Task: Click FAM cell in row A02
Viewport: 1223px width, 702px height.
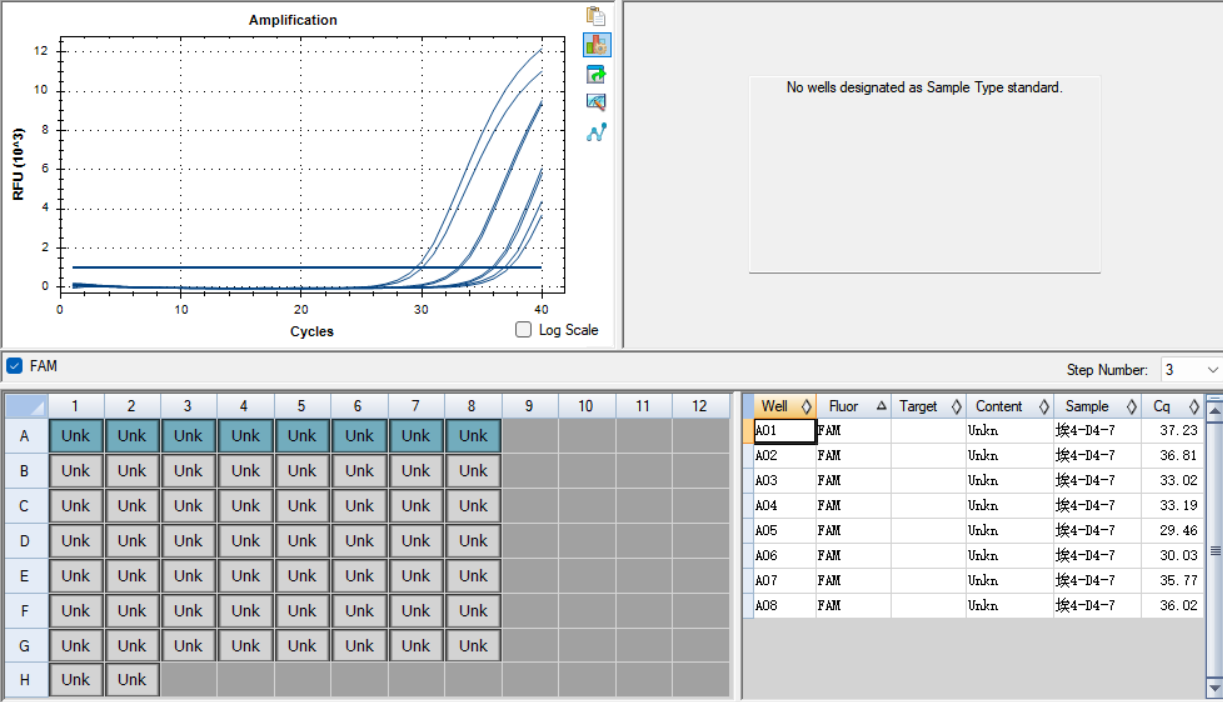Action: 853,456
